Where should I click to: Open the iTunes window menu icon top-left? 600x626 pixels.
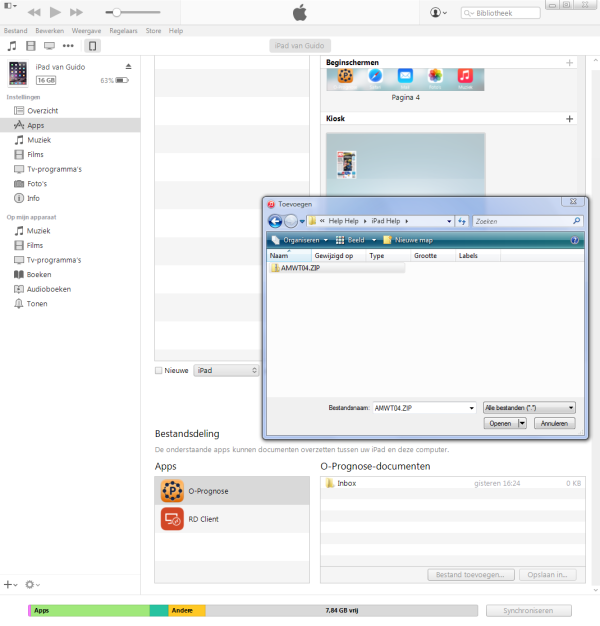10,6
